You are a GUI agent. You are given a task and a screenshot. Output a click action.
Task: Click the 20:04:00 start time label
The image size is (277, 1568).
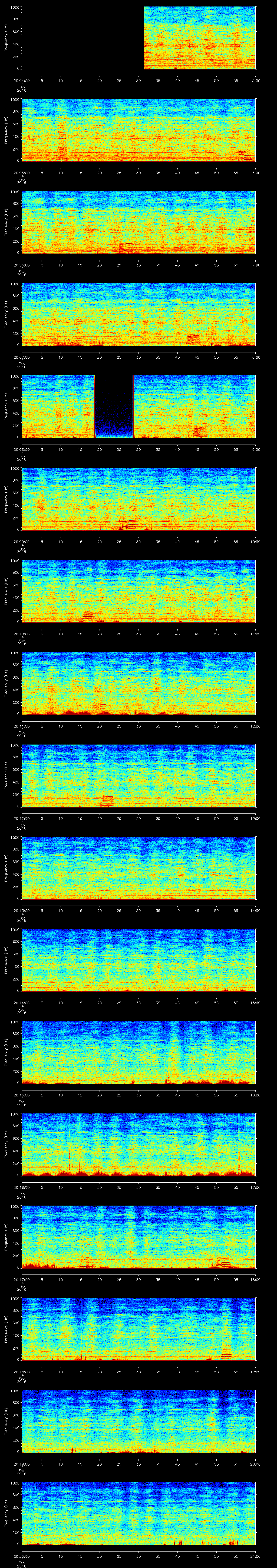click(x=22, y=80)
